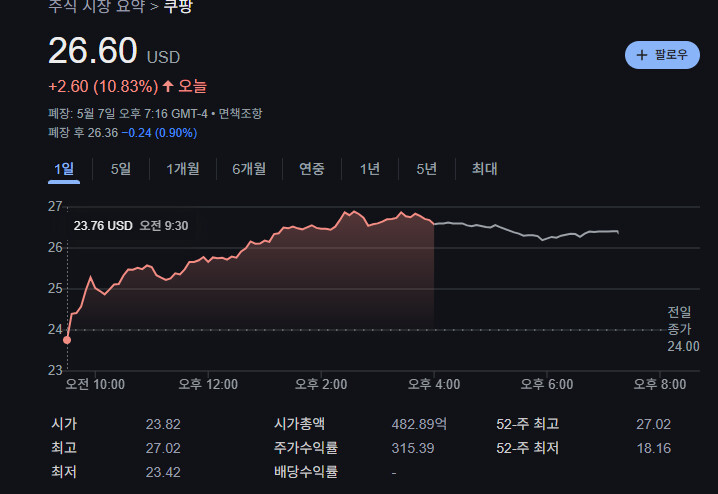Viewport: 718px width, 494px height.
Task: Switch to the 최대 range tab
Action: (x=484, y=169)
